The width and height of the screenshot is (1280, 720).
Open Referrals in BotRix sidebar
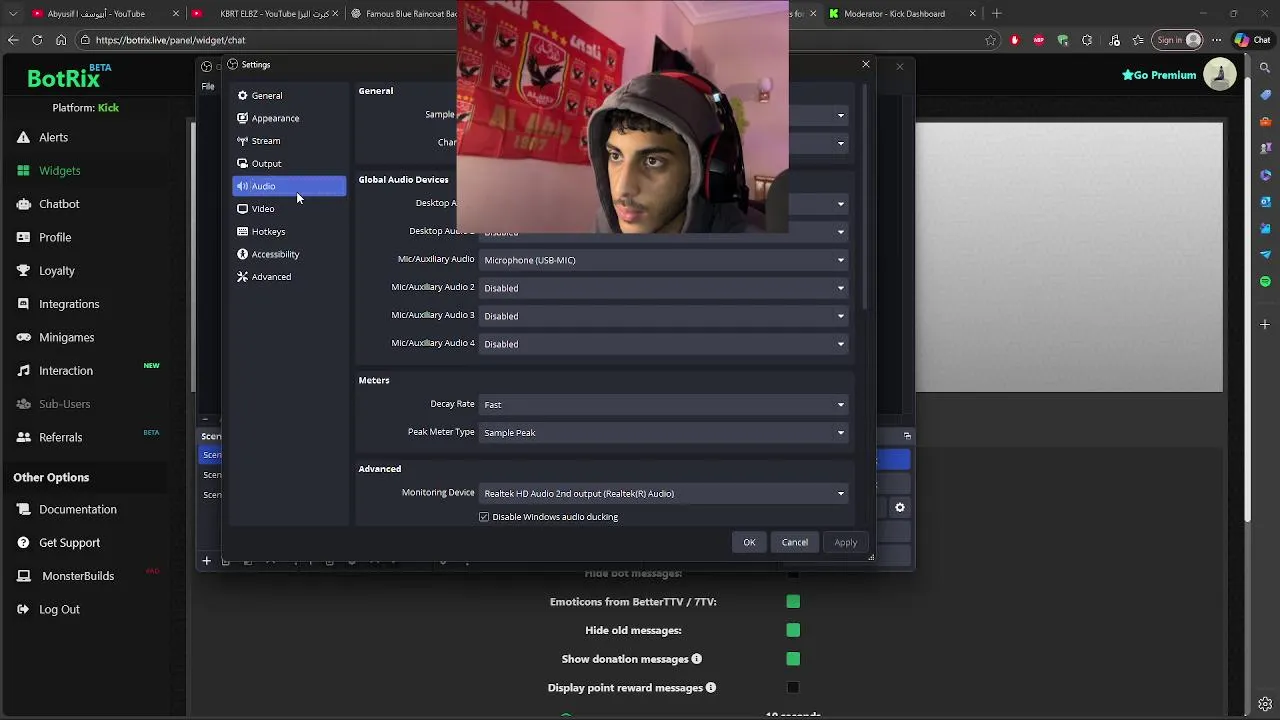[60, 437]
